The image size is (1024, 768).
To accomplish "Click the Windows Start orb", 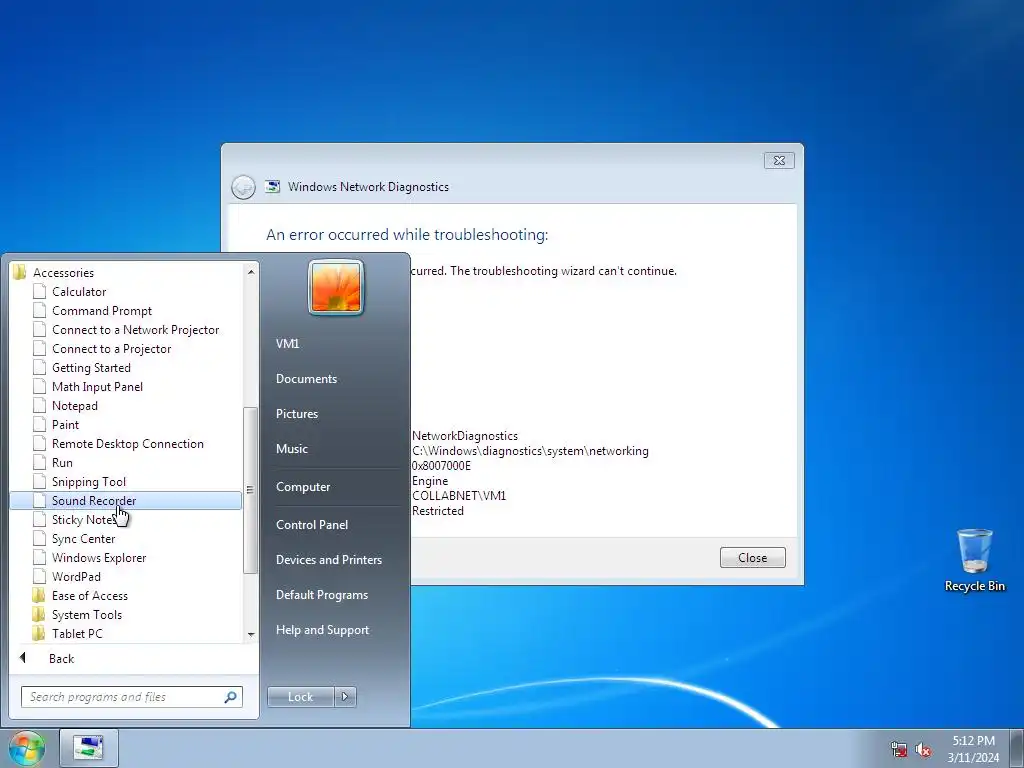I will (x=27, y=748).
